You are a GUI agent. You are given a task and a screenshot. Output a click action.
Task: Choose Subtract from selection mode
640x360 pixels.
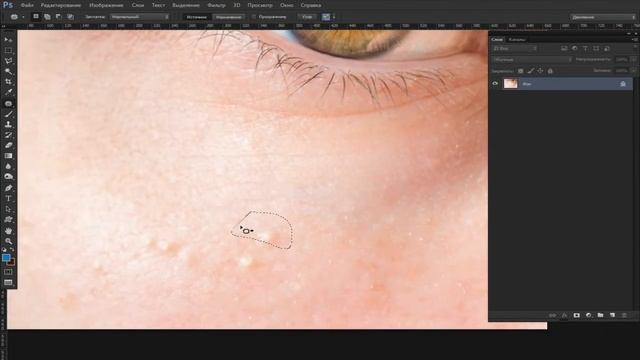[58, 17]
